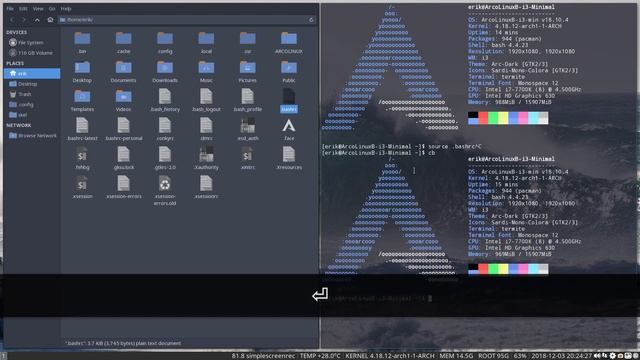This screenshot has height=360, width=640.
Task: Select the Desktop folder in file grid
Action: [x=82, y=68]
